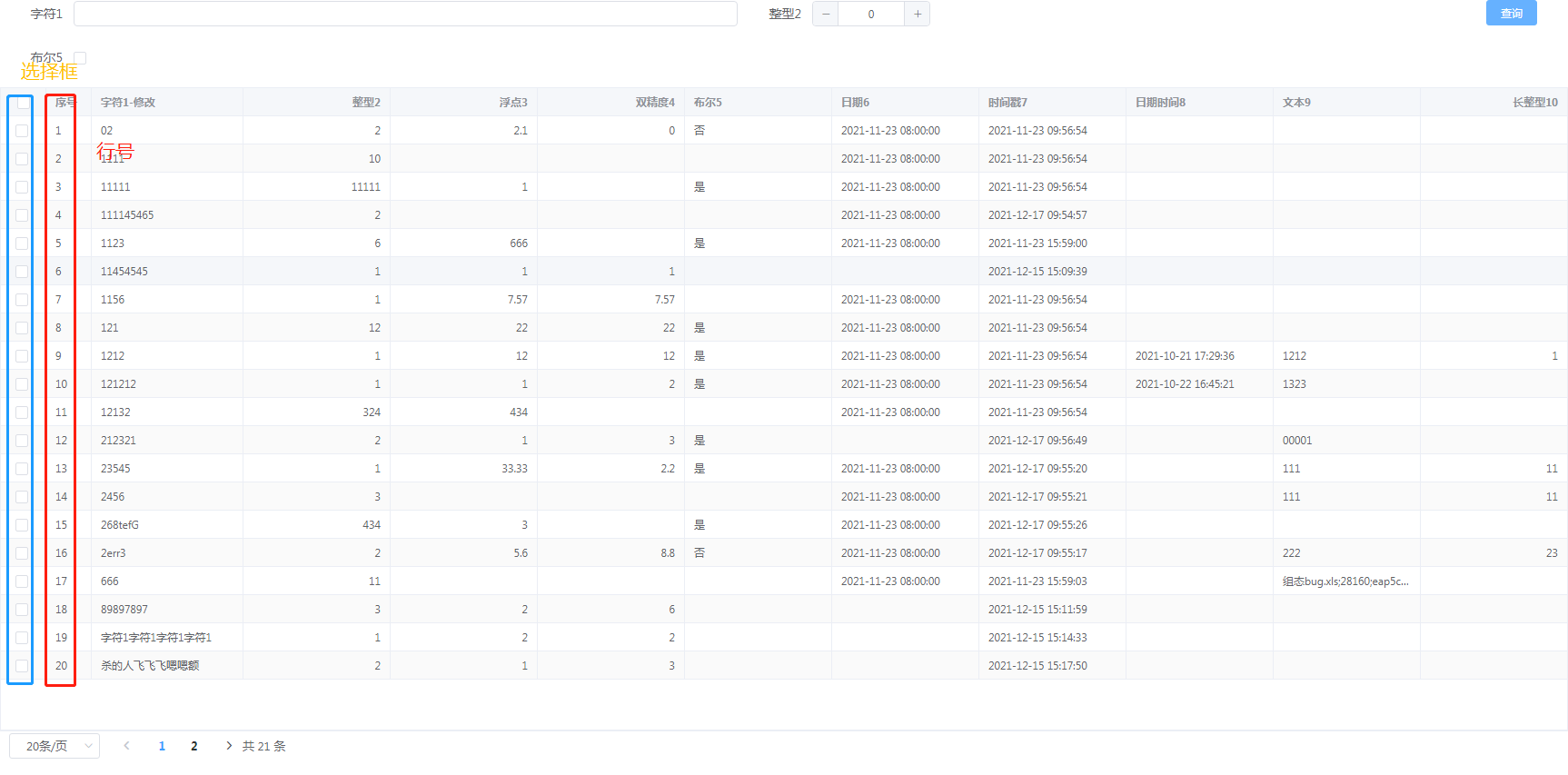
Task: Click the minus button of 整型2 stepper
Action: (x=826, y=14)
